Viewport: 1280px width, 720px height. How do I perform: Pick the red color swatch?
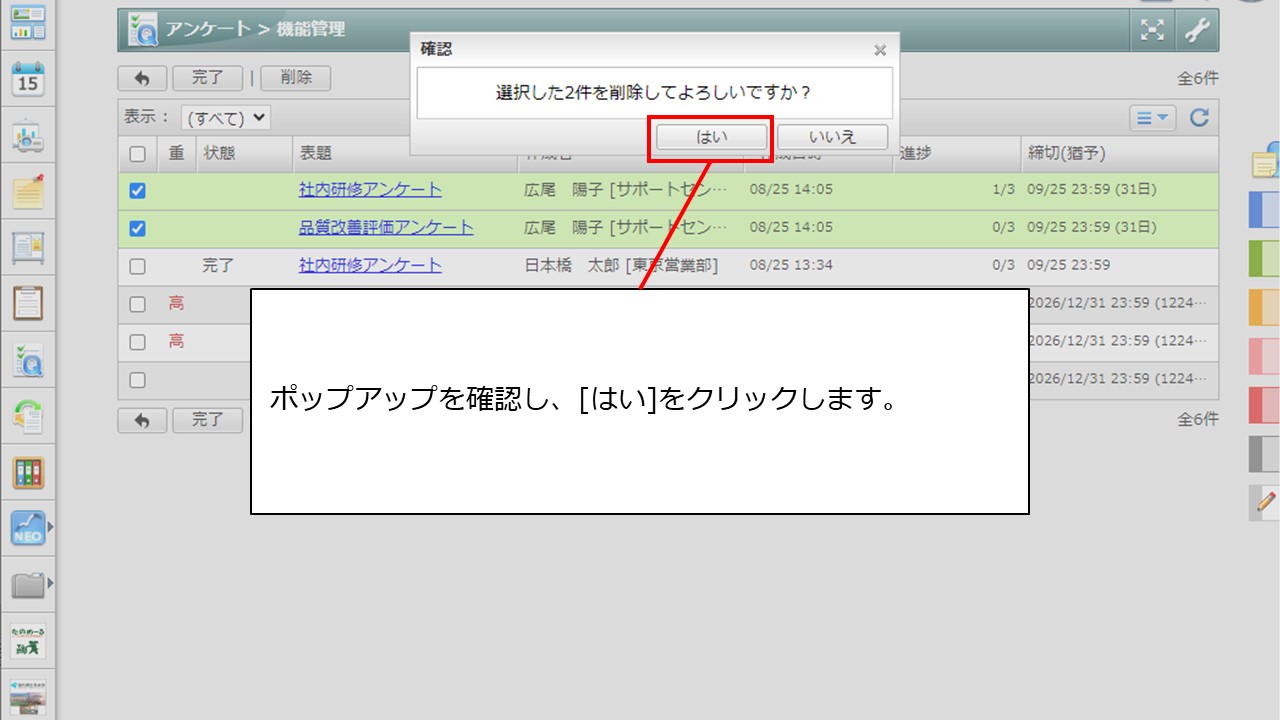1264,404
